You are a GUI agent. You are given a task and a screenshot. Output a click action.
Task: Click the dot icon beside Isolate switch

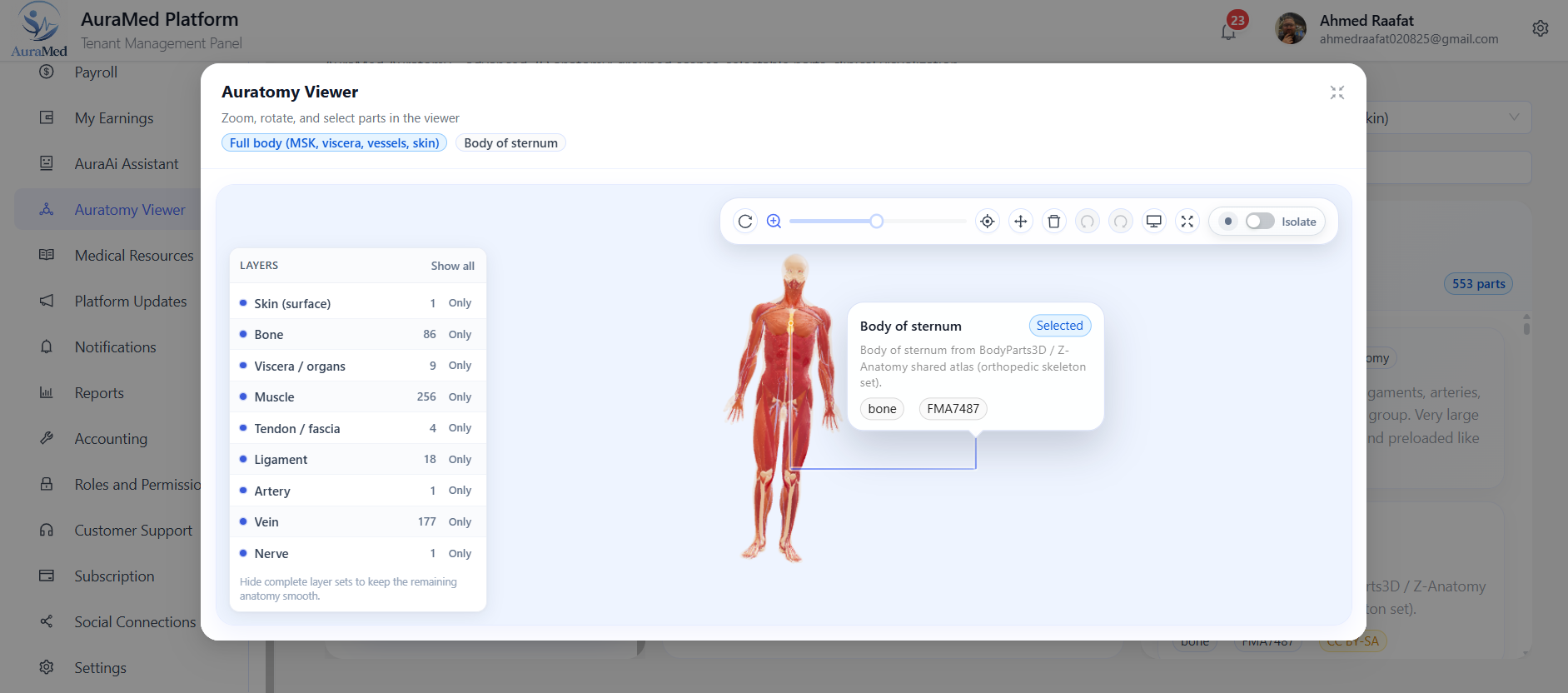(x=1228, y=222)
